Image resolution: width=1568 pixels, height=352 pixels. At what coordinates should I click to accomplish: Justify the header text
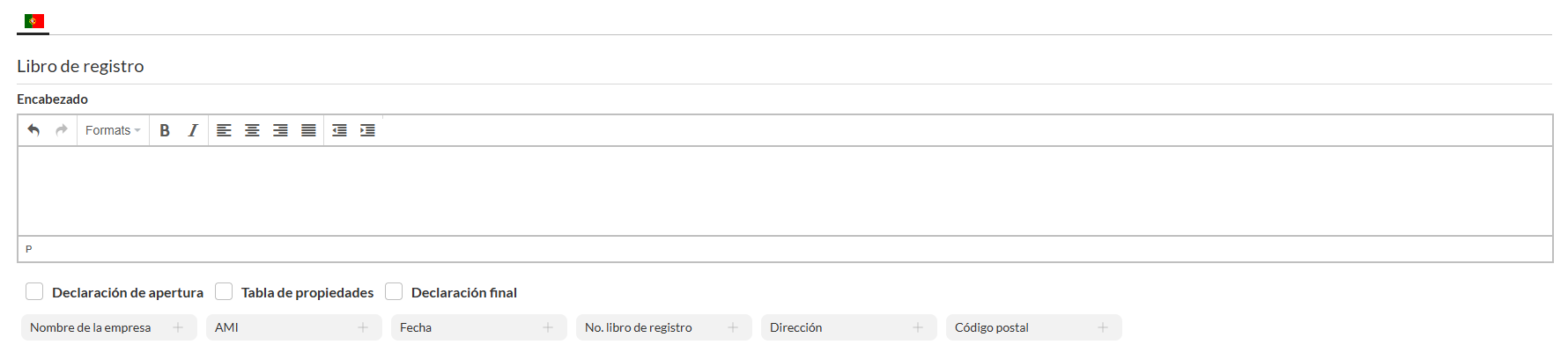pos(308,130)
